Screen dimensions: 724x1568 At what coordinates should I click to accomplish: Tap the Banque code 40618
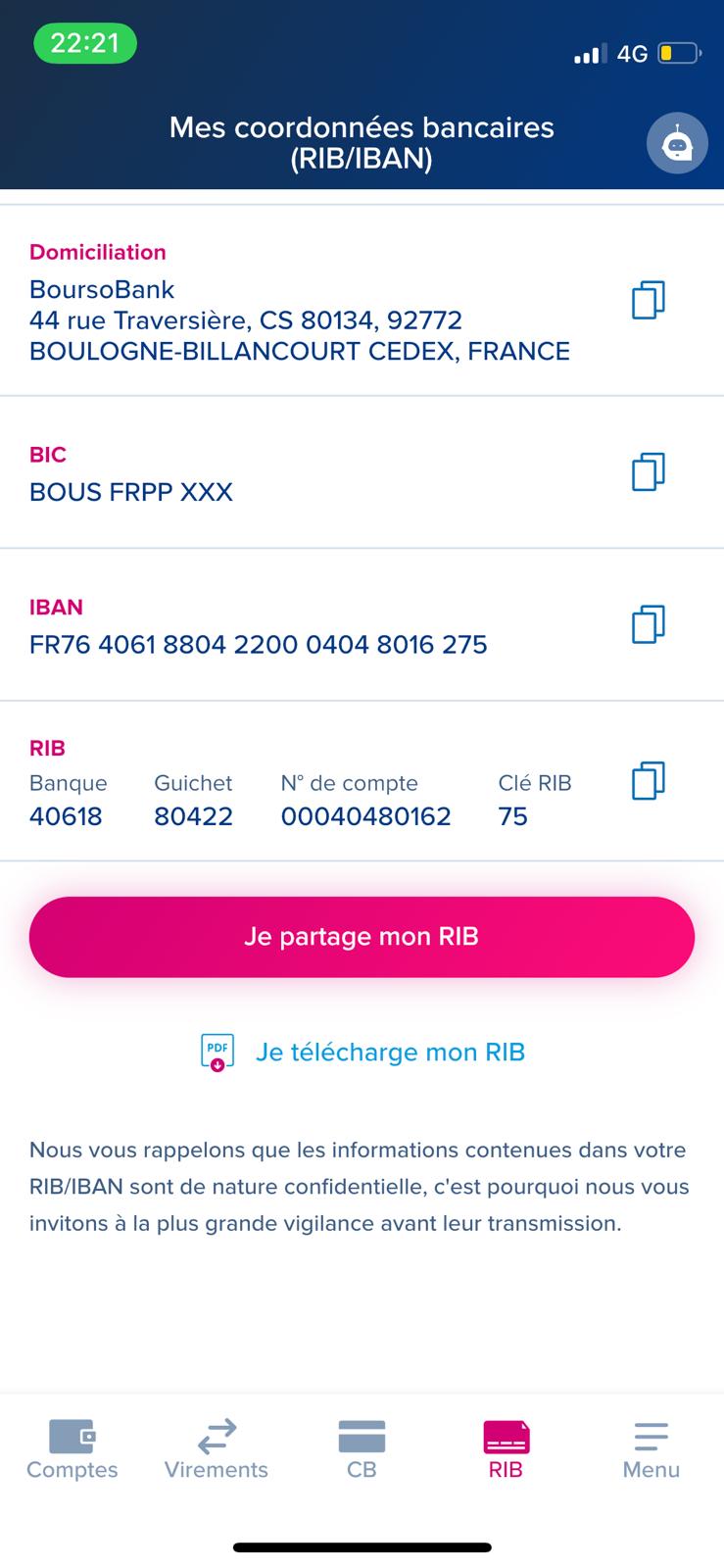[x=66, y=816]
